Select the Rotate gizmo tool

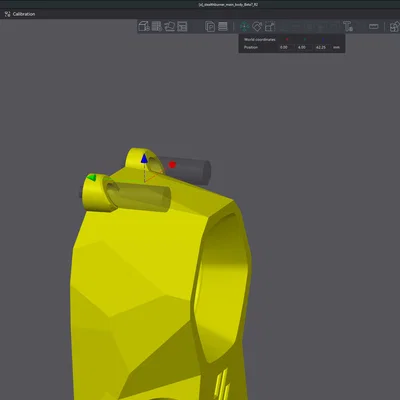[257, 26]
